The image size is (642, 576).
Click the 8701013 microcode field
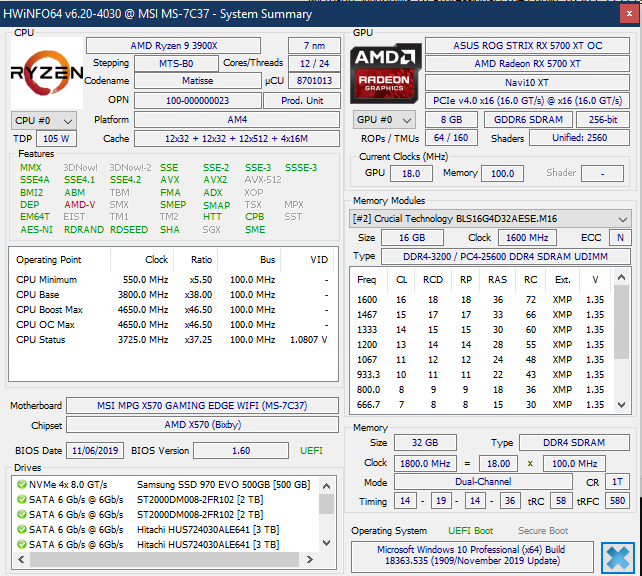(314, 81)
